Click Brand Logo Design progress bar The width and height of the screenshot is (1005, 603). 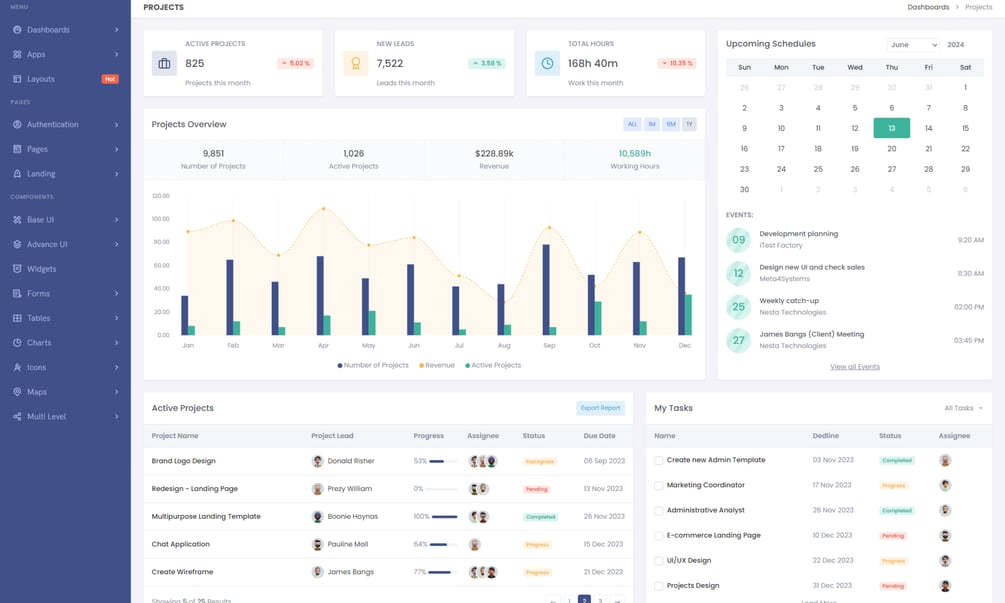[x=444, y=461]
